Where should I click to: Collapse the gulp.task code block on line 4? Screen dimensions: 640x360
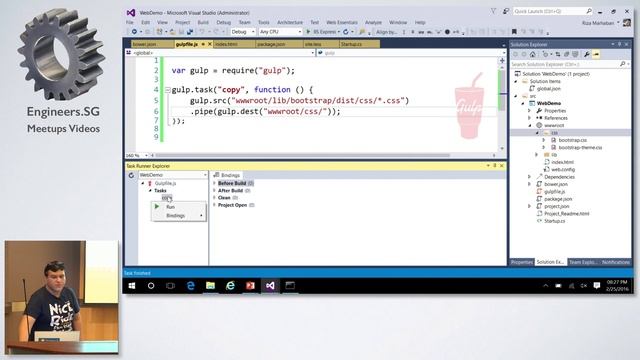(x=167, y=90)
